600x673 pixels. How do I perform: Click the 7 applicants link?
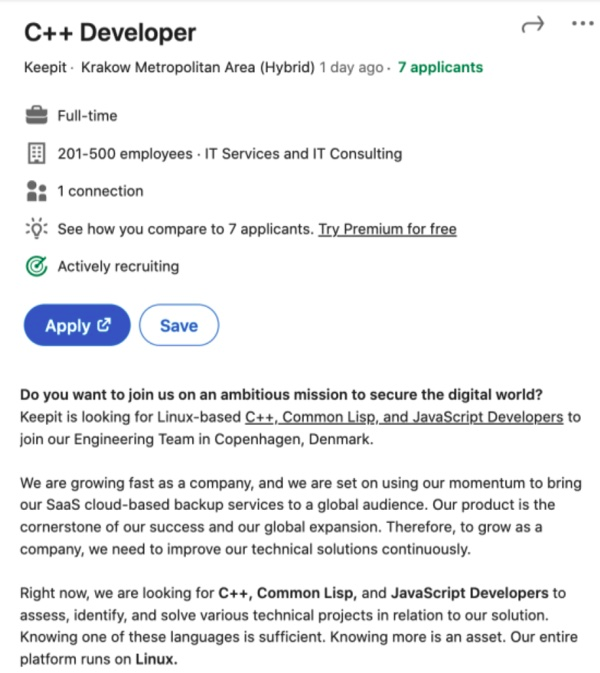click(x=440, y=68)
